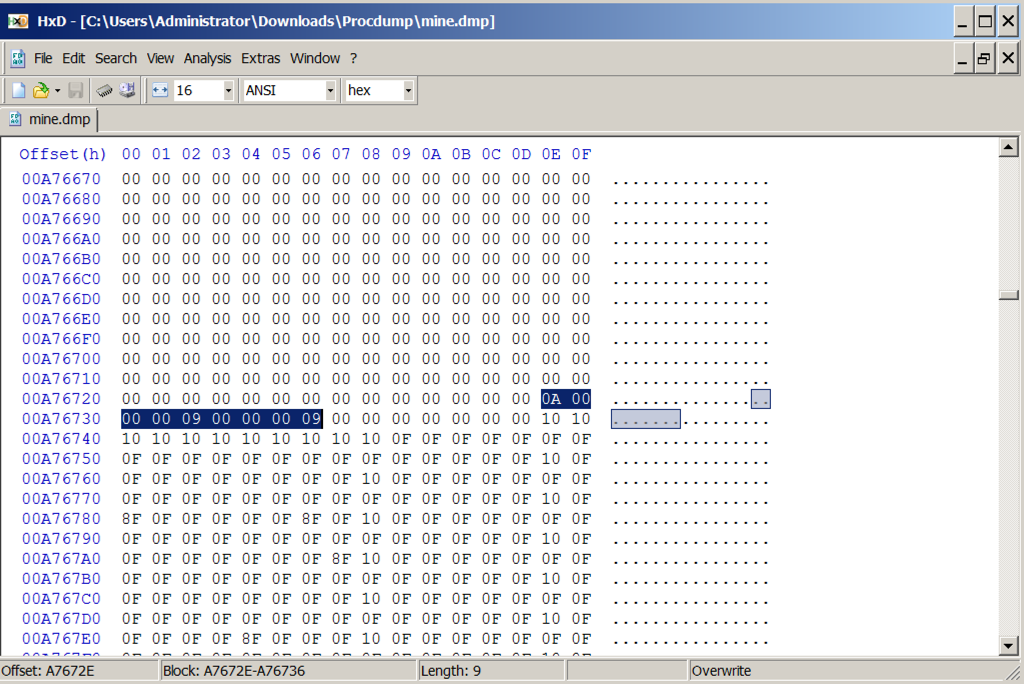Screen dimensions: 1024x684
Task: Click the 8F byte in row 00A767A0
Action: point(341,559)
